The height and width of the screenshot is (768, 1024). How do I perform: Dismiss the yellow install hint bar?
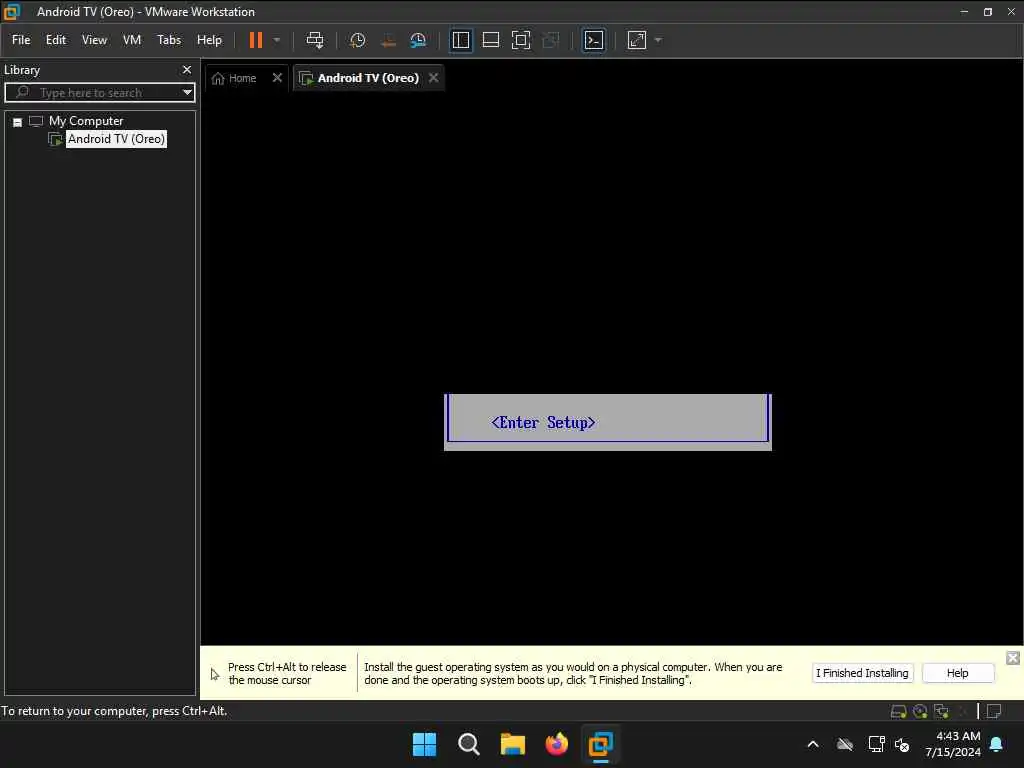(1012, 658)
